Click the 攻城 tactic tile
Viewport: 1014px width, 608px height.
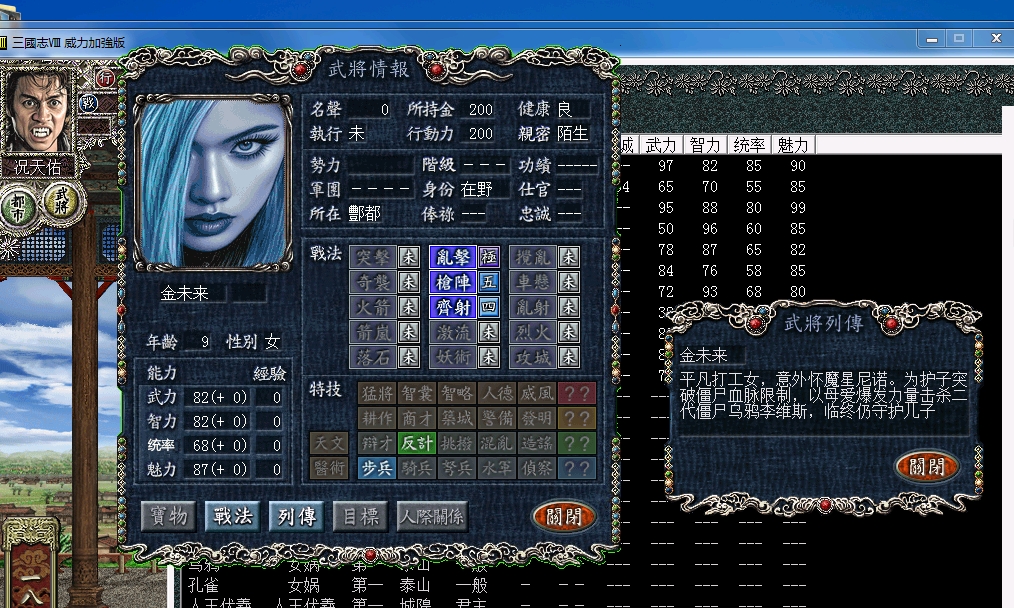(534, 356)
